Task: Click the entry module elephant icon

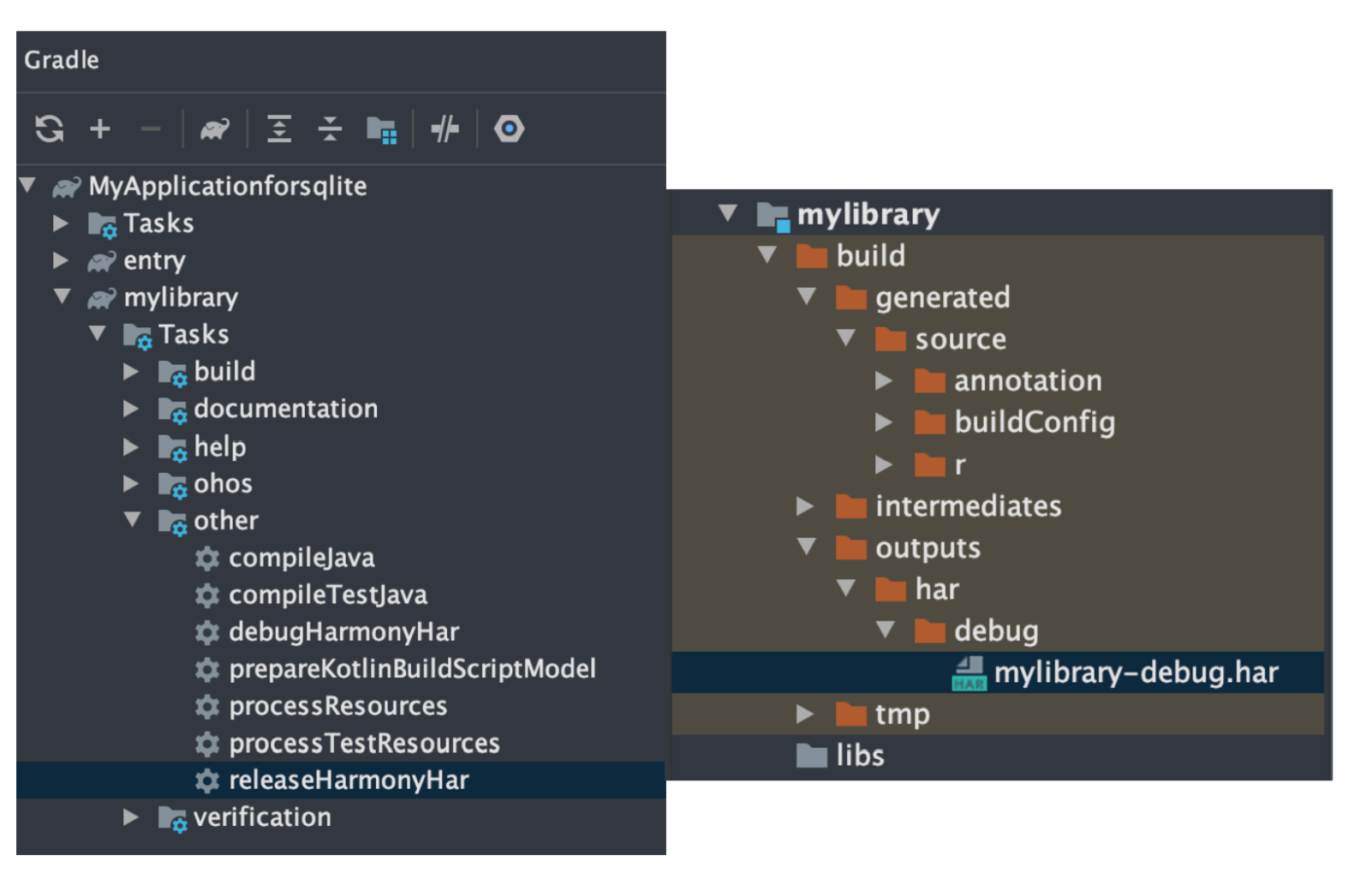Action: [x=102, y=260]
